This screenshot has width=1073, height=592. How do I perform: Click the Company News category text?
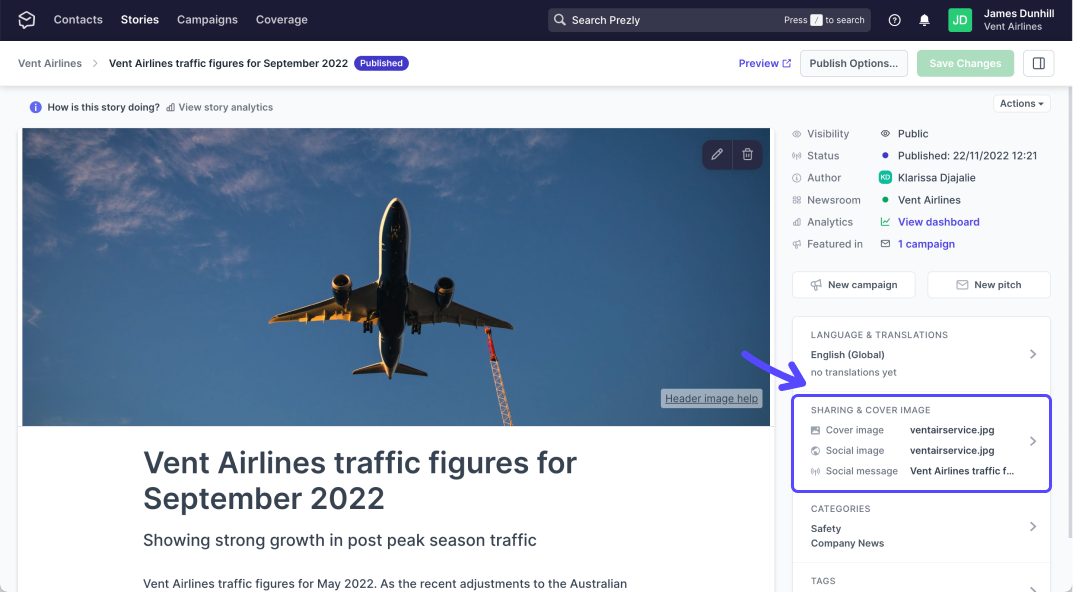coord(847,543)
